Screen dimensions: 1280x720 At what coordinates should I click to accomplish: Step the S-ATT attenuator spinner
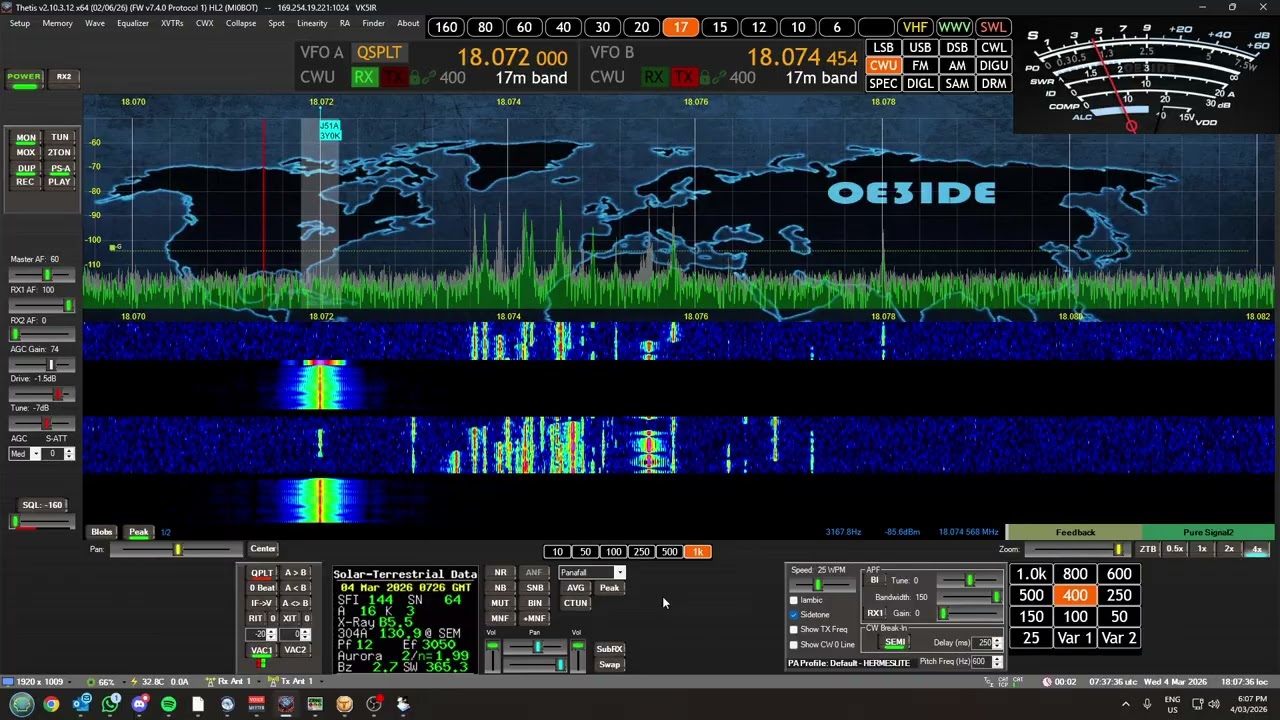click(x=69, y=454)
